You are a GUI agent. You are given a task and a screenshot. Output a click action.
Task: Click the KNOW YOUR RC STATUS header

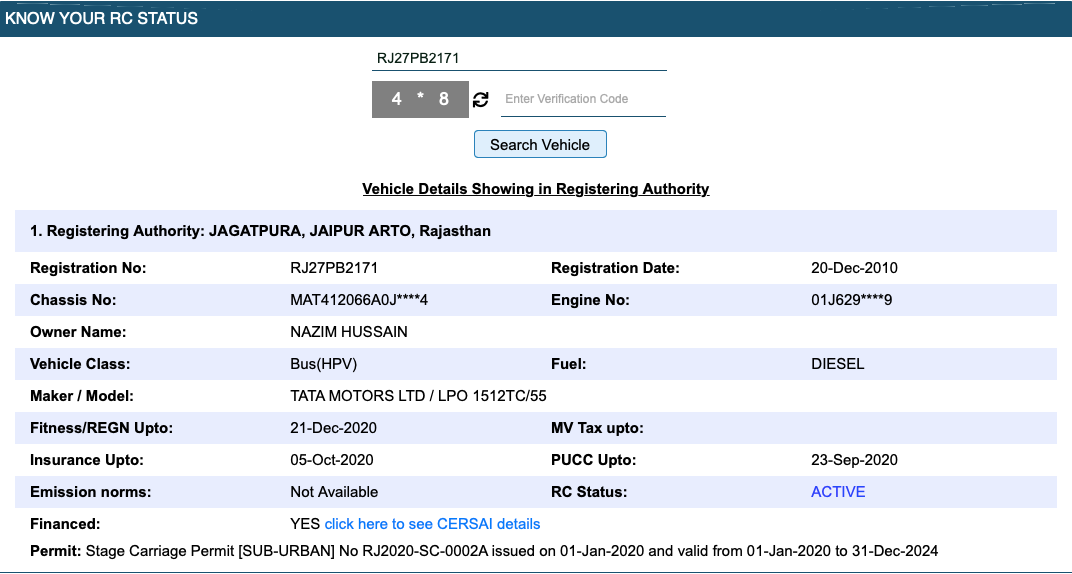[x=102, y=18]
